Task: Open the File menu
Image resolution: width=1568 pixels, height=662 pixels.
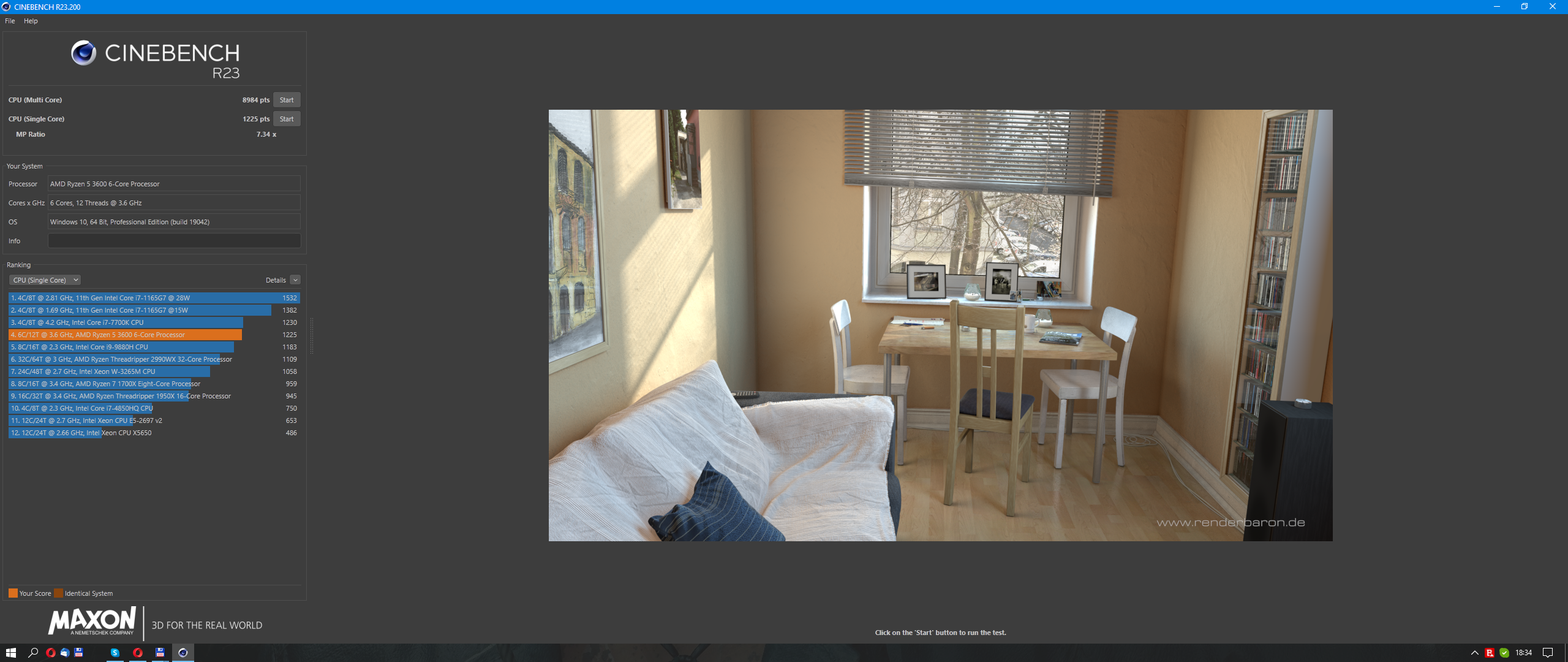Action: click(10, 21)
